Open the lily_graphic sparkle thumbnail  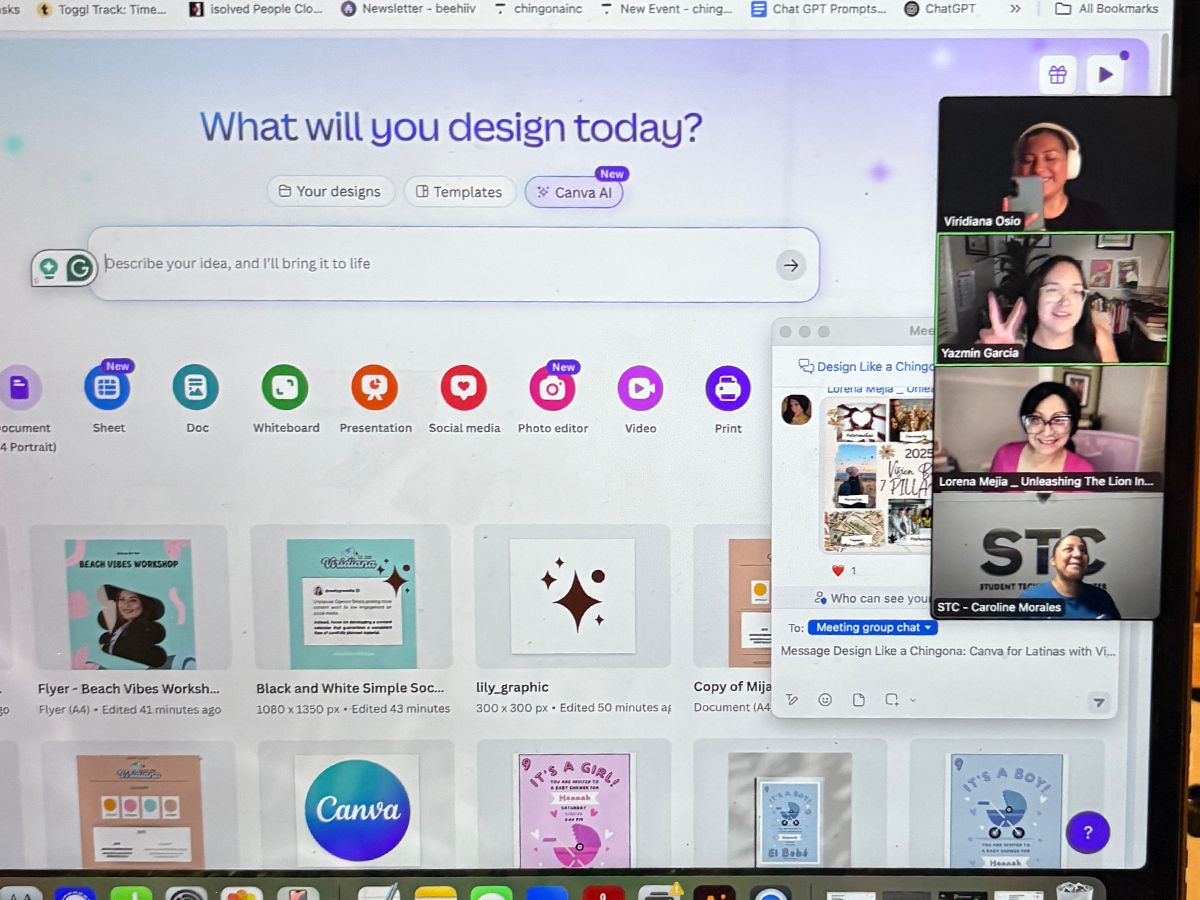[572, 597]
